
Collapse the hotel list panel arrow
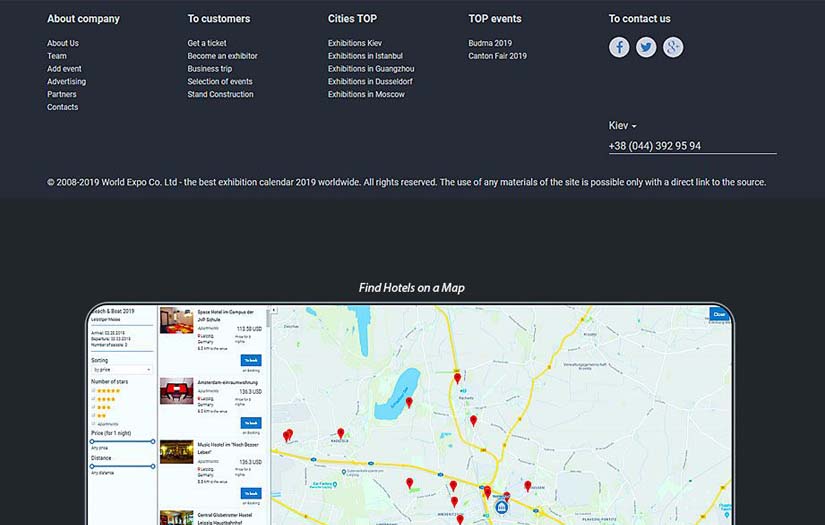point(274,310)
